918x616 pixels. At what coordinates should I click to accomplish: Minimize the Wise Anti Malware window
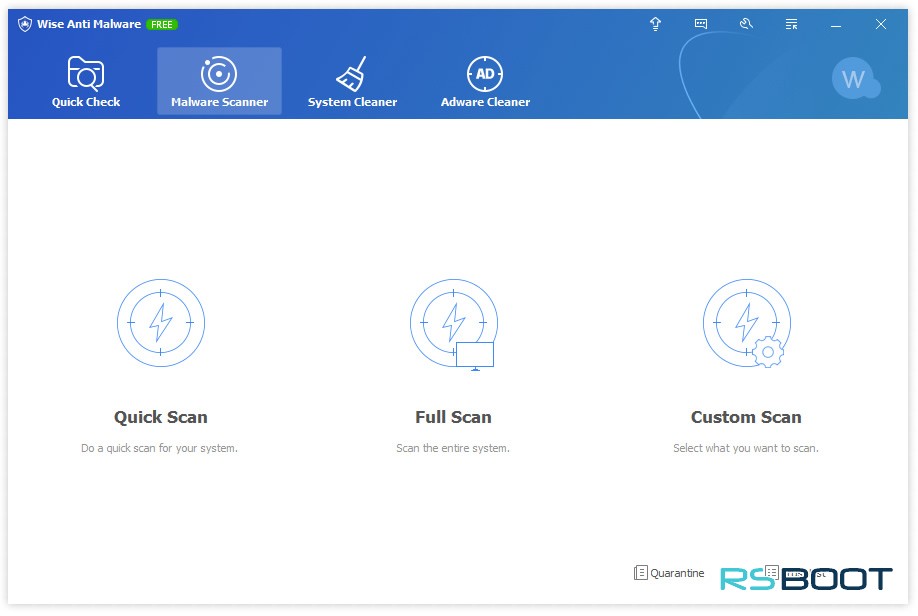click(836, 25)
